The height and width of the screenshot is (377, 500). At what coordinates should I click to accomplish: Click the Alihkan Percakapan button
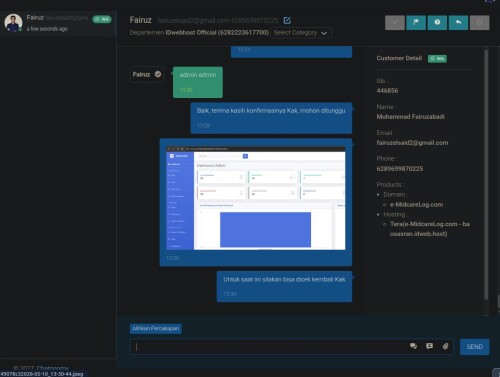156,329
